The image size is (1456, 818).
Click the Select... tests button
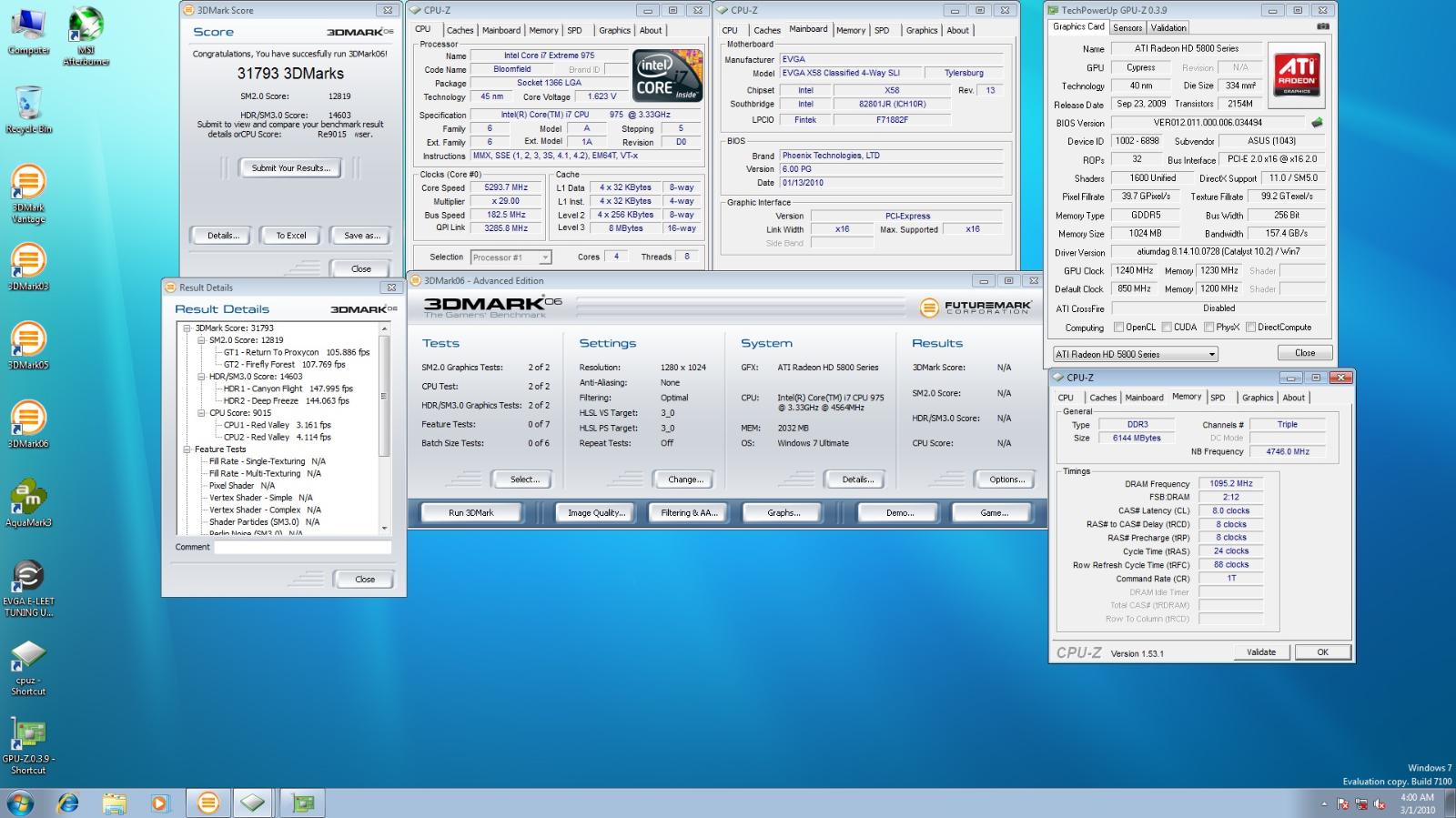524,480
